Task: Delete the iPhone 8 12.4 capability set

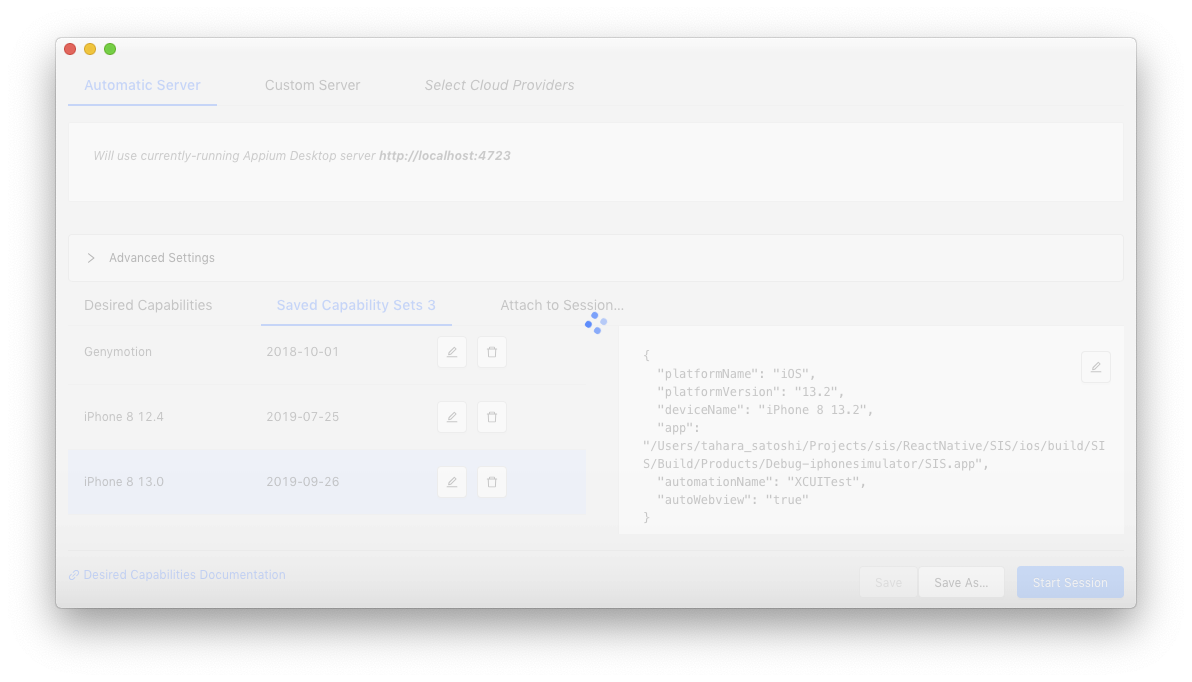Action: [x=492, y=417]
